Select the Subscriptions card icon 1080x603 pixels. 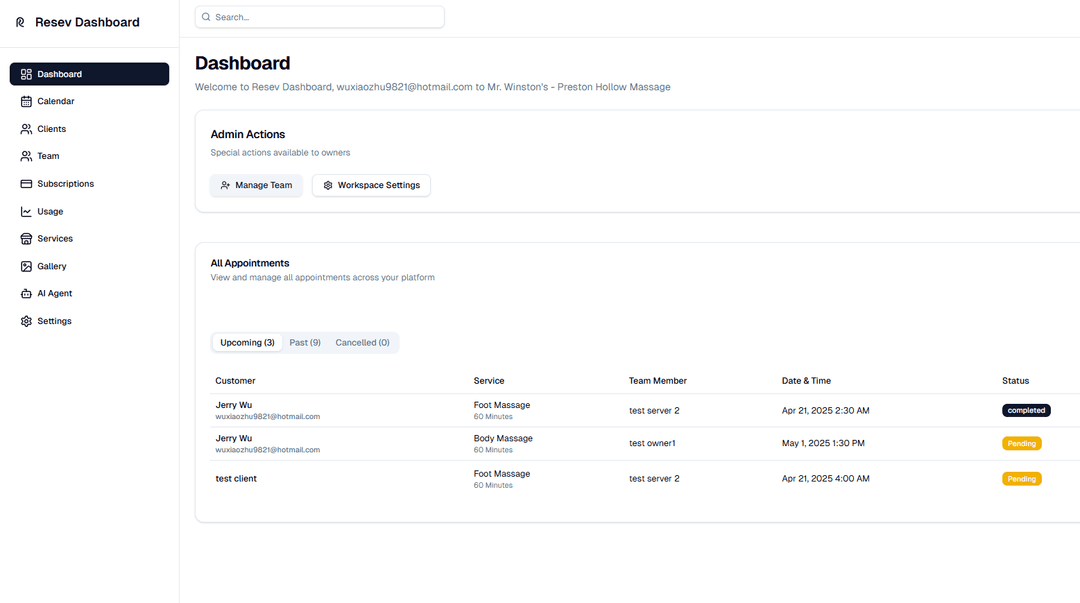click(27, 184)
